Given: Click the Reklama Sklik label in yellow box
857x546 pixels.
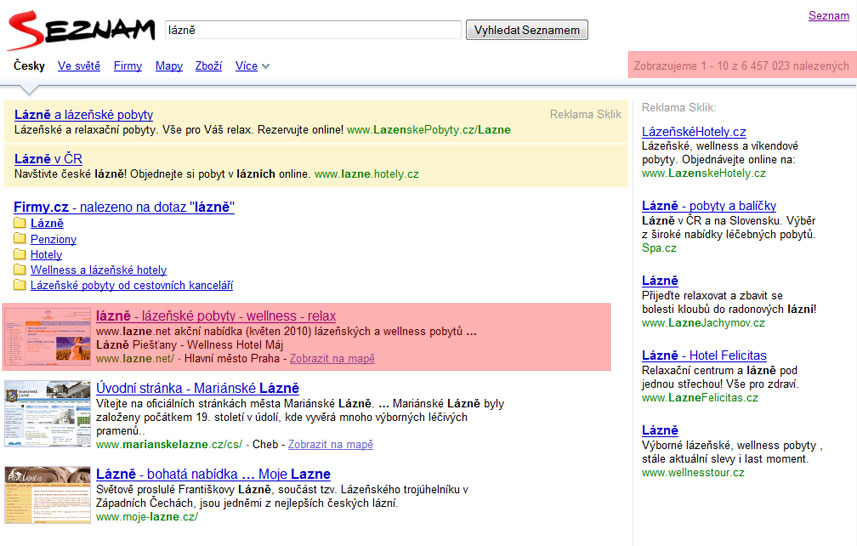Looking at the screenshot, I should (x=585, y=114).
